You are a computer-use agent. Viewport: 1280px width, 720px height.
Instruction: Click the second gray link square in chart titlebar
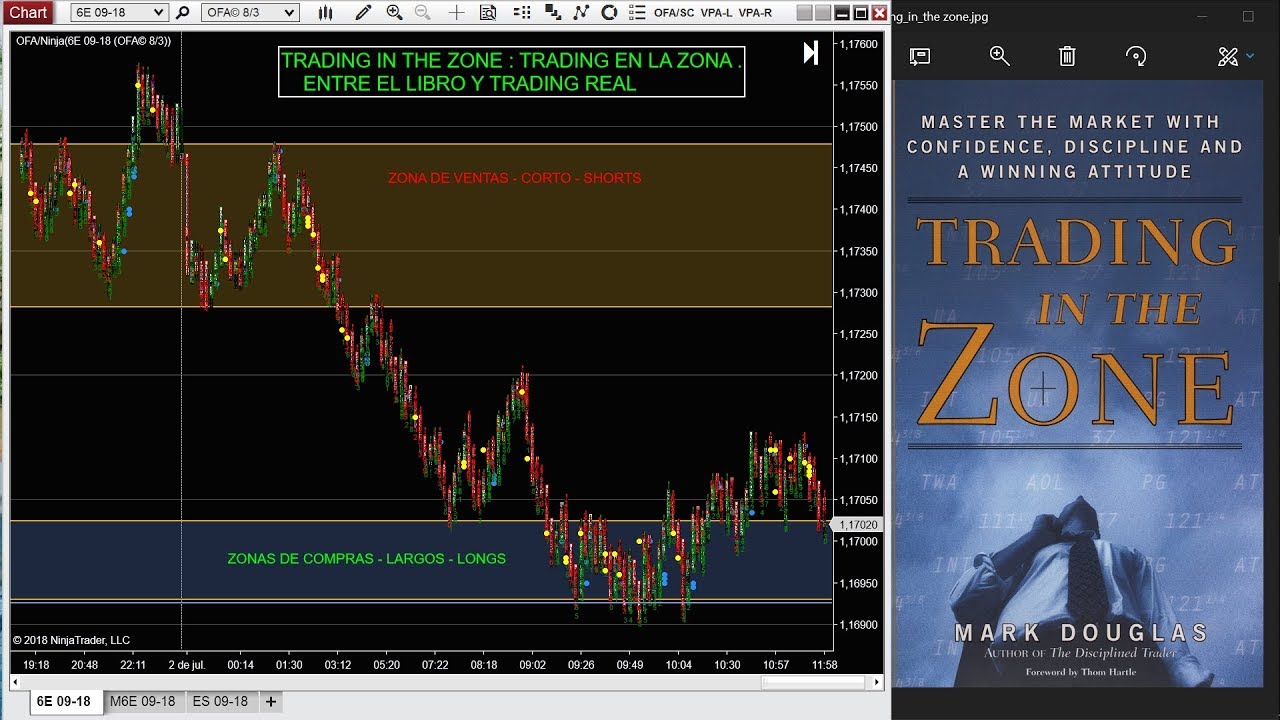point(823,13)
